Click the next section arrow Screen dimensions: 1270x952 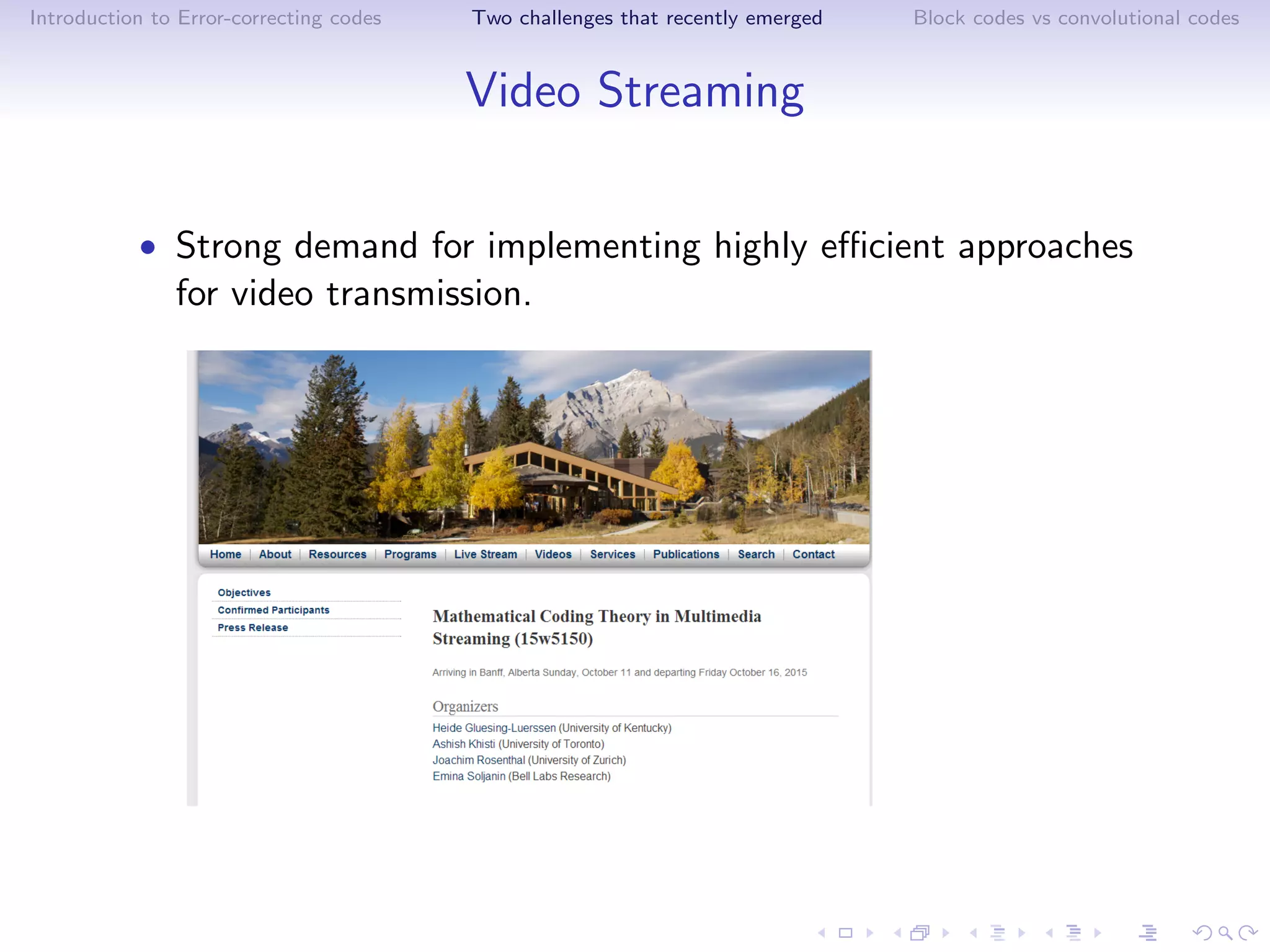click(1098, 933)
